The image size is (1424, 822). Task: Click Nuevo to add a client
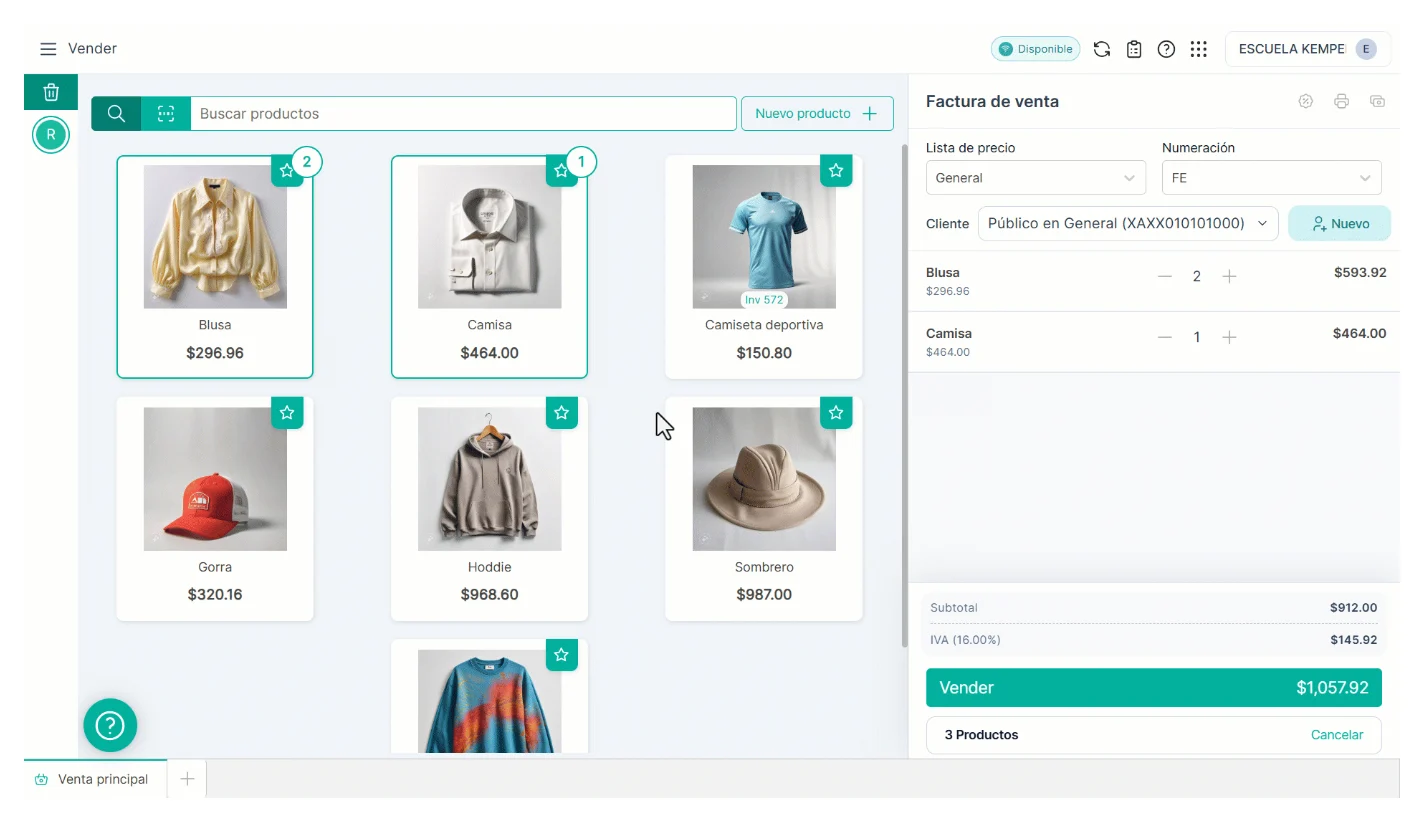pyautogui.click(x=1339, y=223)
